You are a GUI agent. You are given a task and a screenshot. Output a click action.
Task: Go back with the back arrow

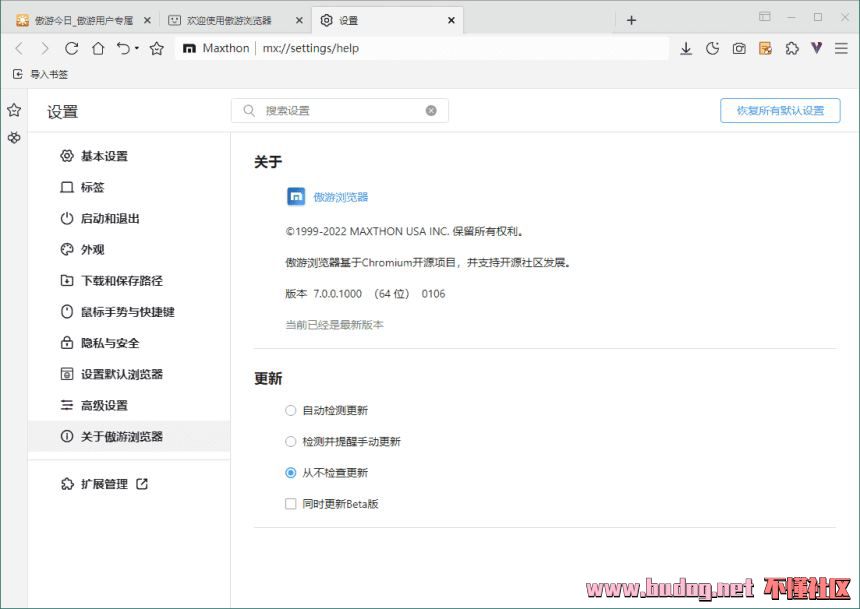(19, 48)
